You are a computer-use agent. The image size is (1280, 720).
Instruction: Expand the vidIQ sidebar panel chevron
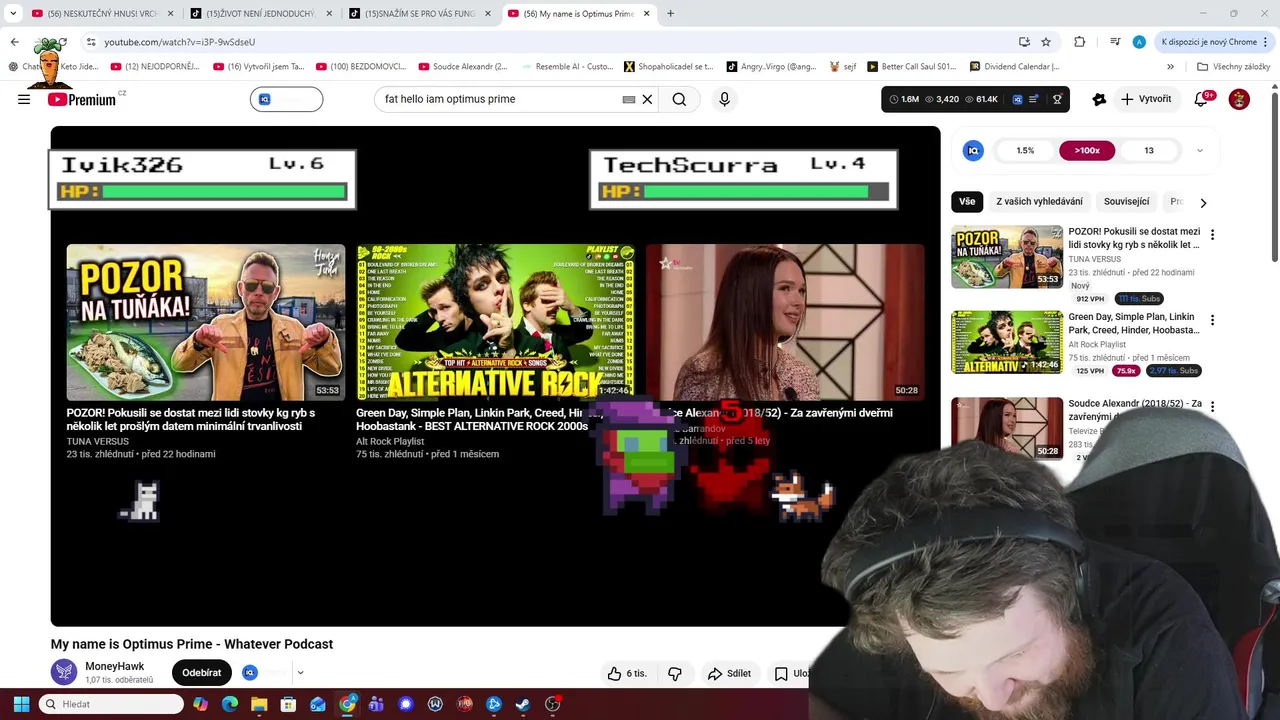(x=1199, y=151)
